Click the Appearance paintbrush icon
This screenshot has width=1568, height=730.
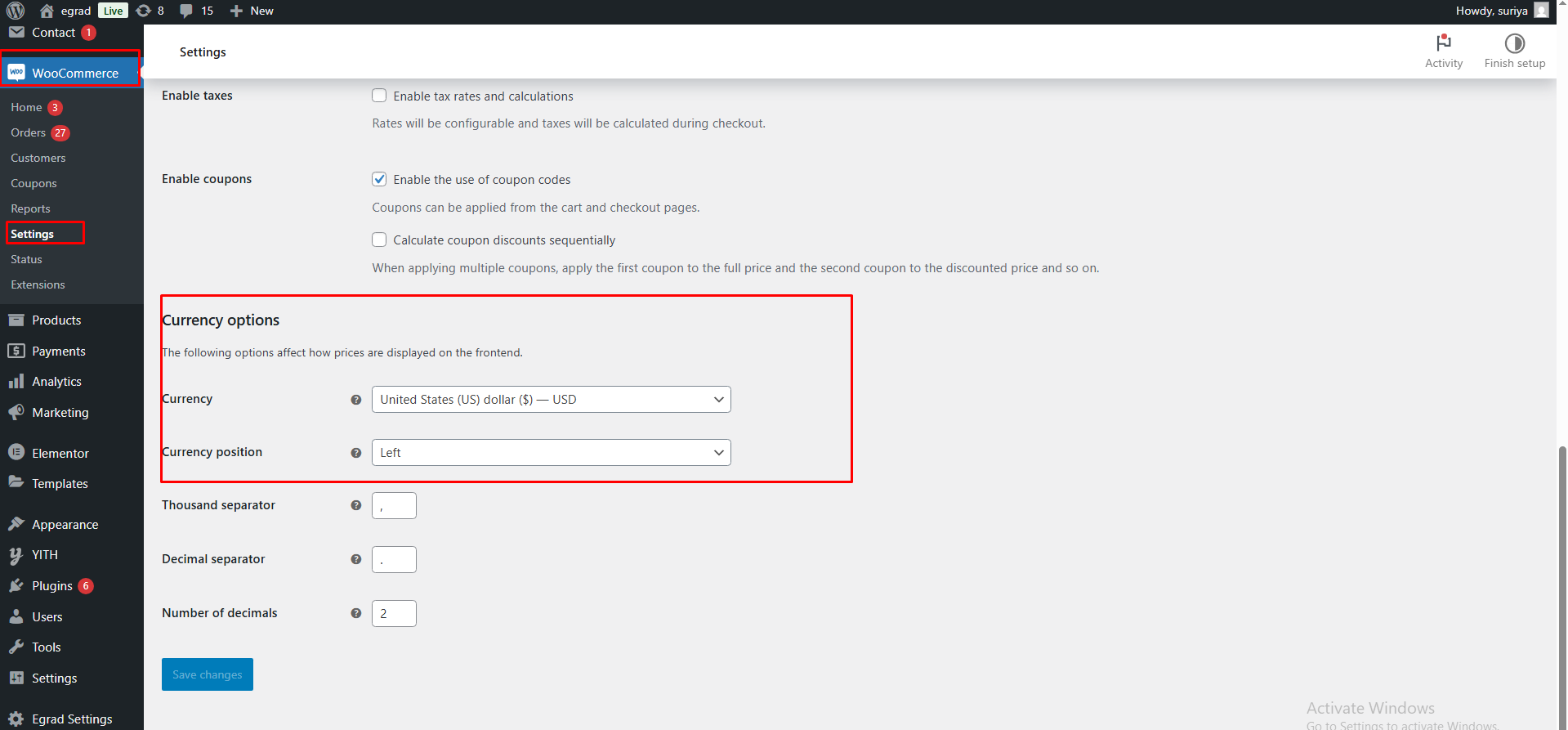(x=16, y=524)
